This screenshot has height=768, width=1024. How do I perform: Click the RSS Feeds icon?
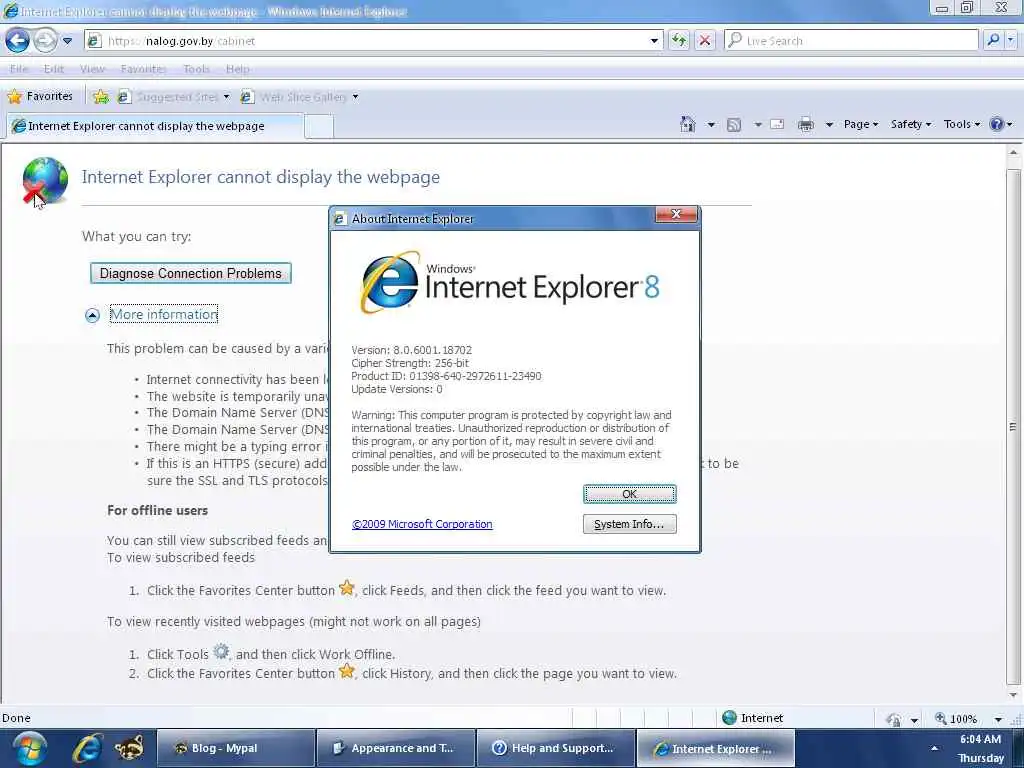coord(734,124)
